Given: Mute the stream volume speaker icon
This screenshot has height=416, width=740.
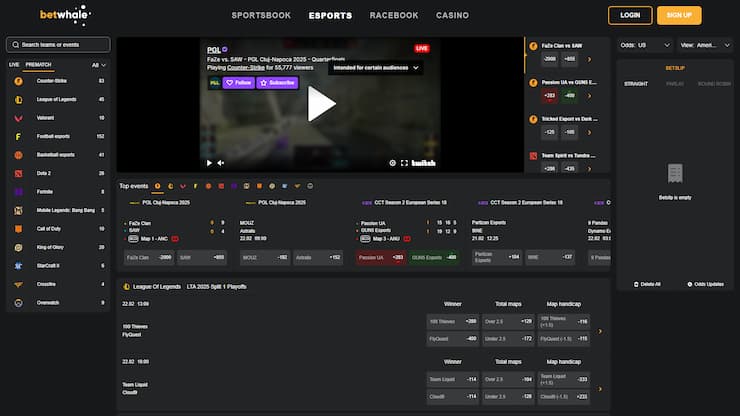Looking at the screenshot, I should click(x=222, y=162).
